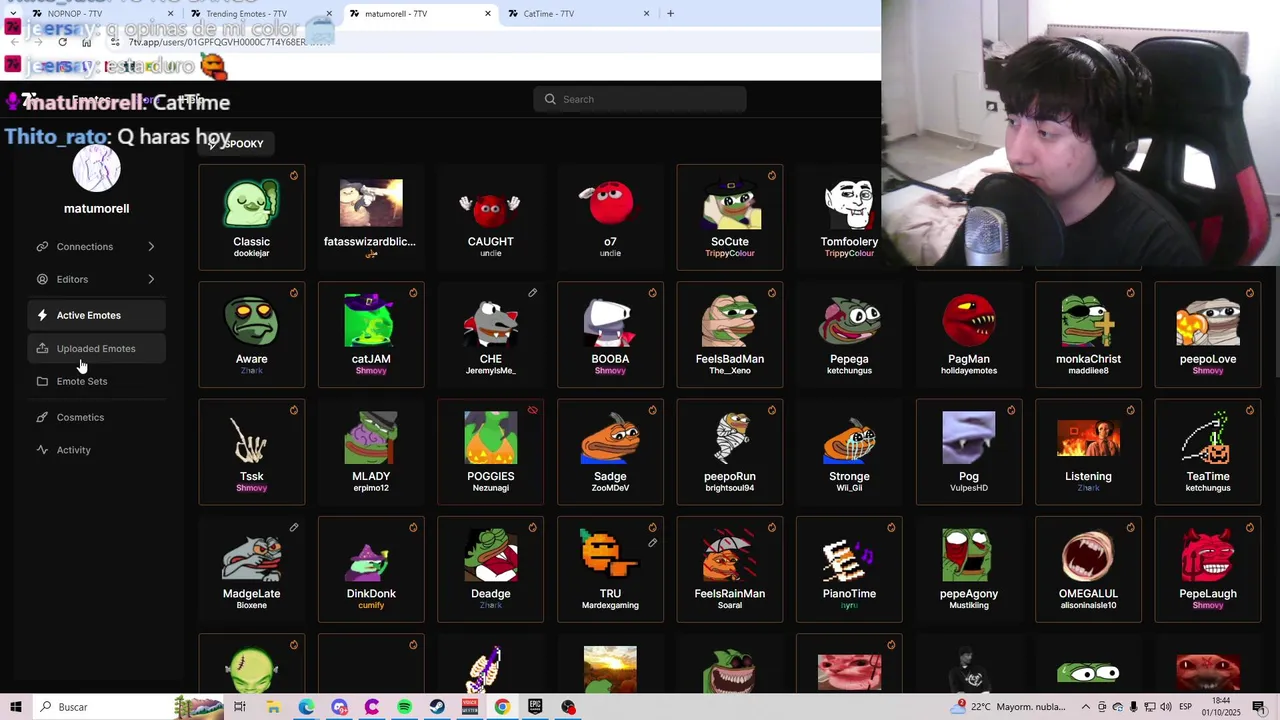Open the DinkDonk emote card

pos(371,568)
